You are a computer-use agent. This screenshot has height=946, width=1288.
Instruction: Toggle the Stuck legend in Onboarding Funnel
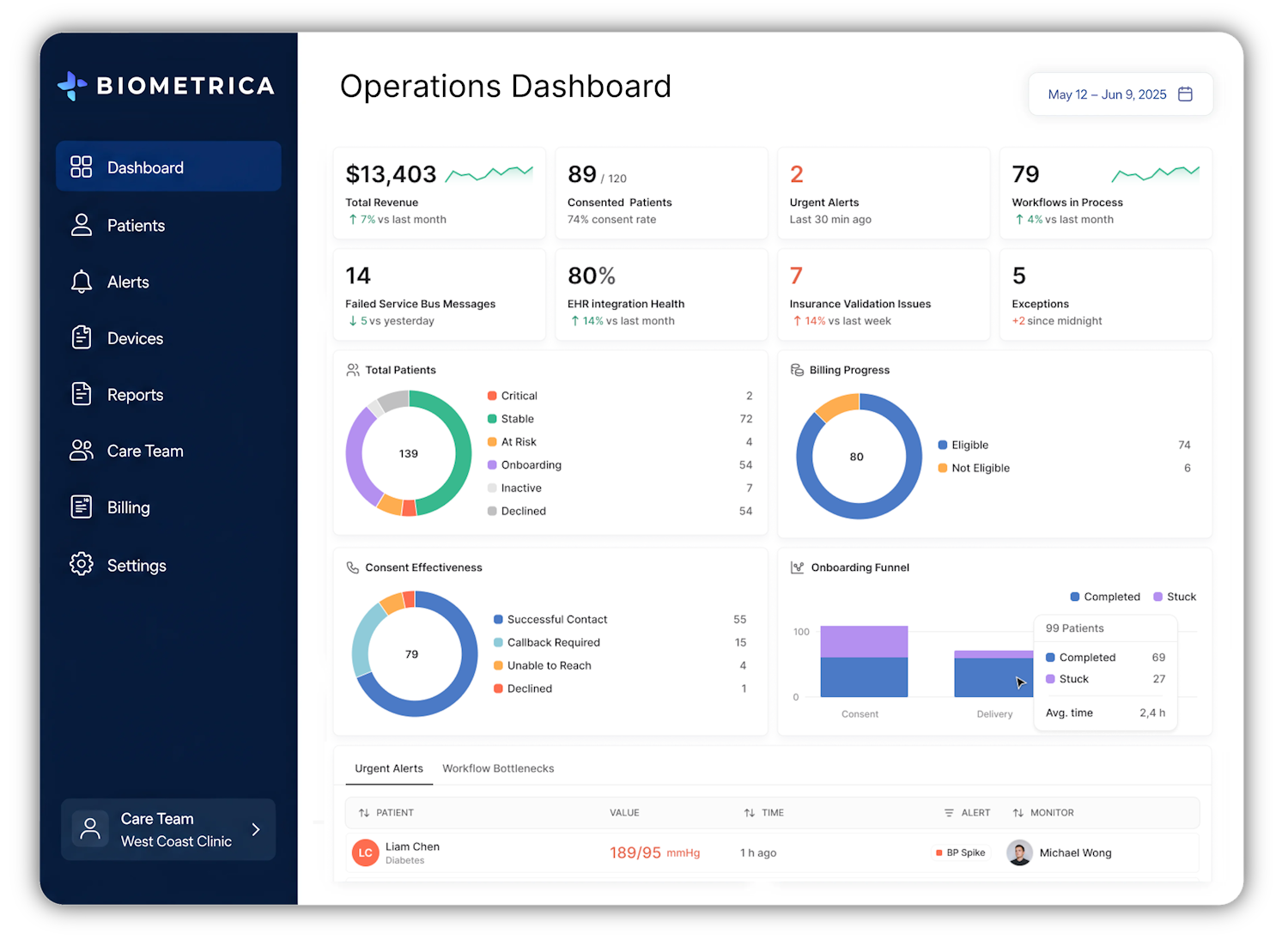coord(1175,597)
